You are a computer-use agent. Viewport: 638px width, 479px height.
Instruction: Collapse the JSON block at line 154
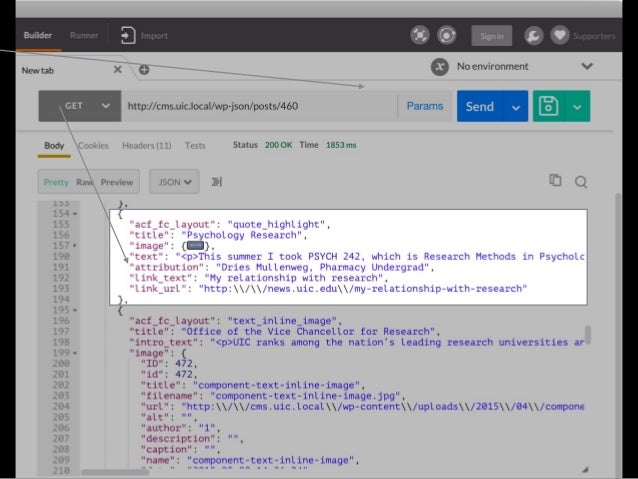click(x=75, y=214)
